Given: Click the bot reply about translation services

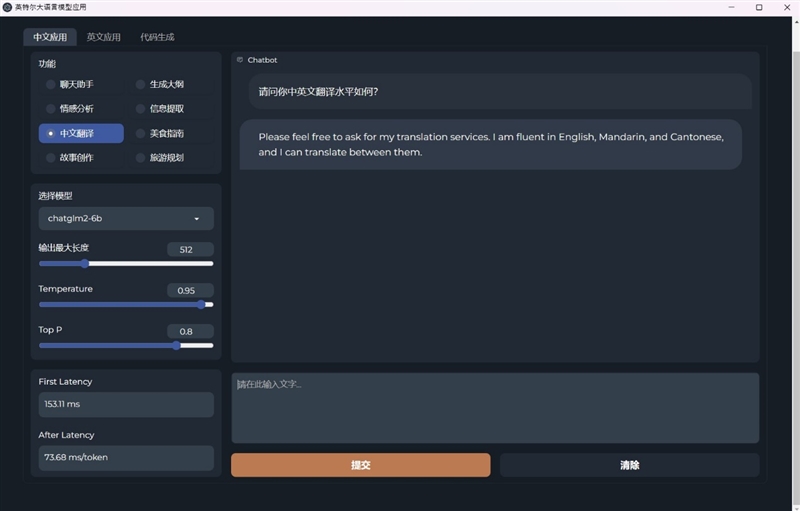Looking at the screenshot, I should click(491, 144).
